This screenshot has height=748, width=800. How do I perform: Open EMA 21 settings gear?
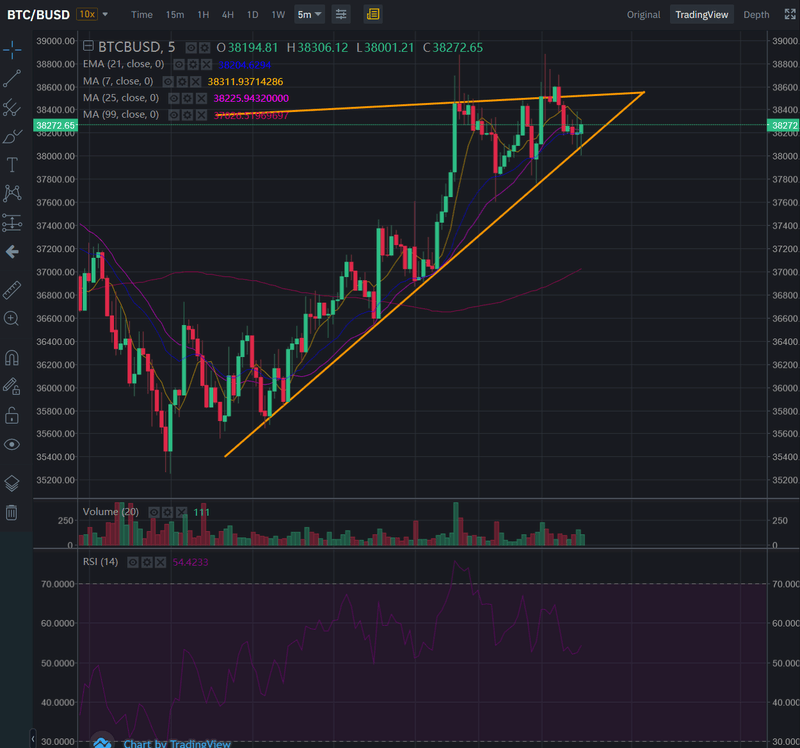point(193,64)
